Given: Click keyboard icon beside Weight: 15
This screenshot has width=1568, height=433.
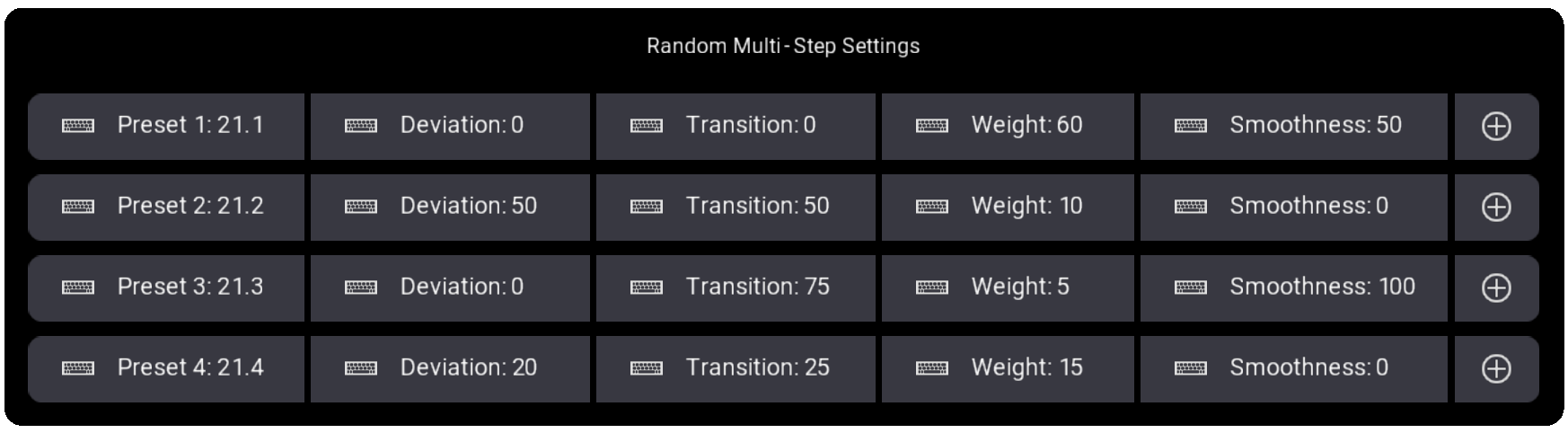Looking at the screenshot, I should [932, 368].
